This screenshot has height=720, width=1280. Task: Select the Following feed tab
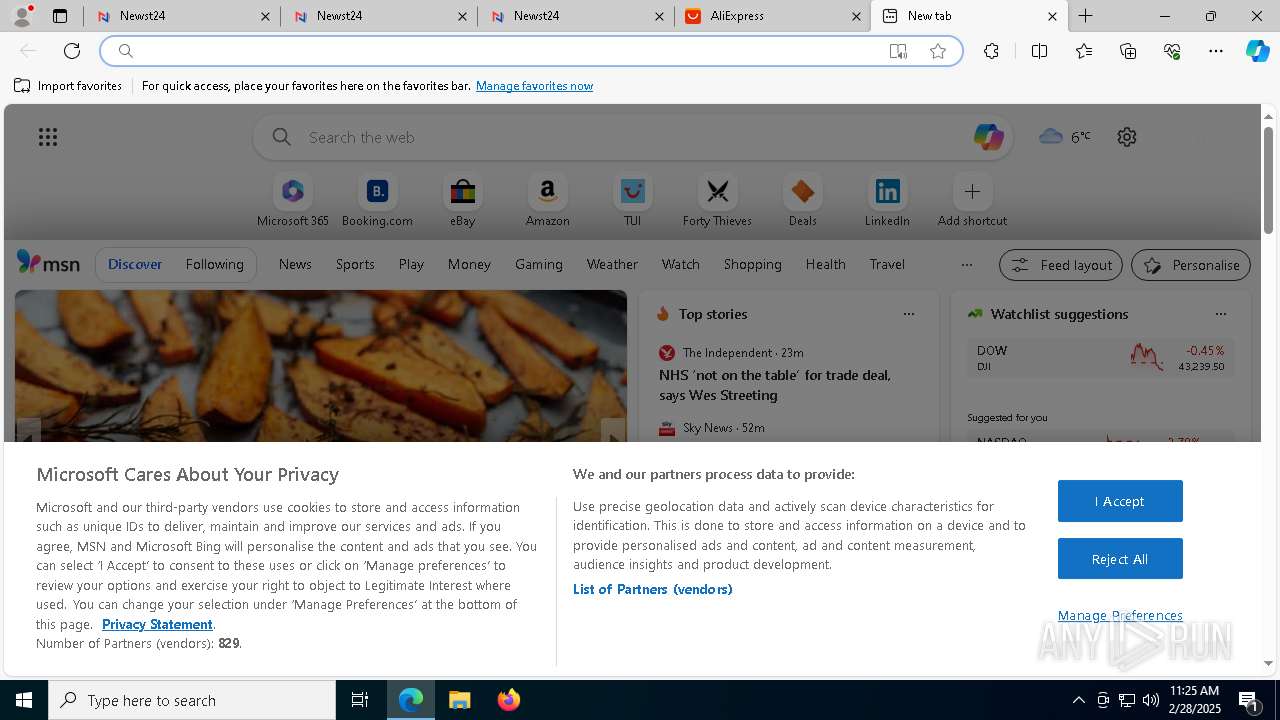pyautogui.click(x=214, y=264)
